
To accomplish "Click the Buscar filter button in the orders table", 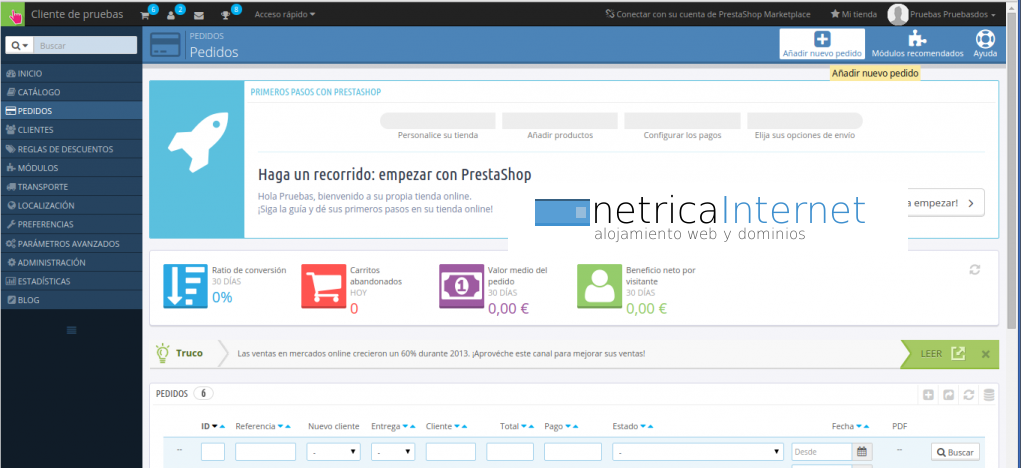I will 955,452.
